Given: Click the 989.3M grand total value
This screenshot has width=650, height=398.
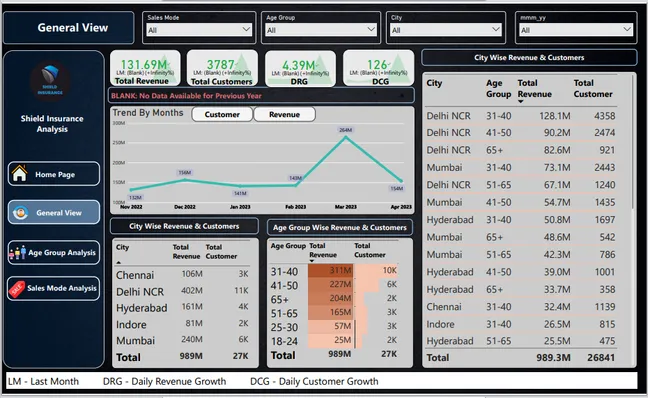Looking at the screenshot, I should pos(553,357).
